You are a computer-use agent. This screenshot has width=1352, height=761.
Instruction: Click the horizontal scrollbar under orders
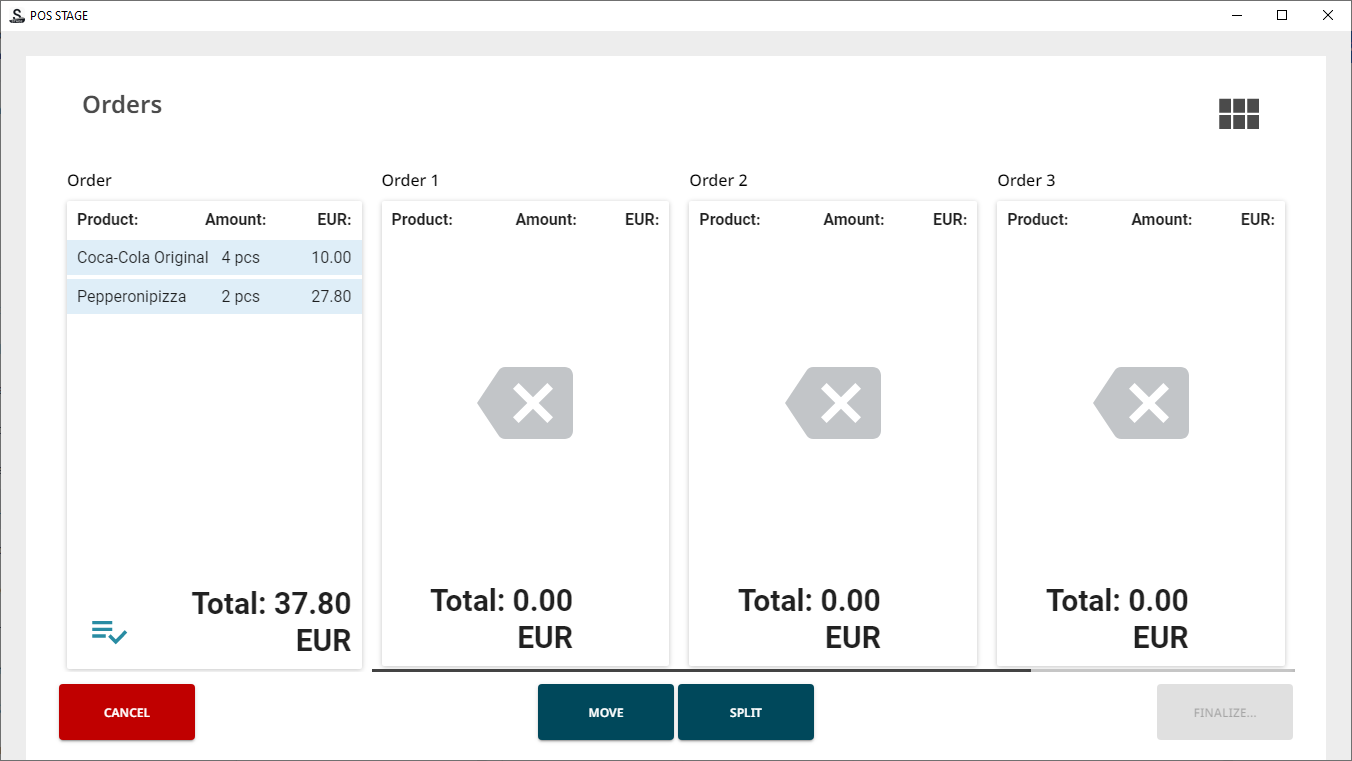pos(700,670)
